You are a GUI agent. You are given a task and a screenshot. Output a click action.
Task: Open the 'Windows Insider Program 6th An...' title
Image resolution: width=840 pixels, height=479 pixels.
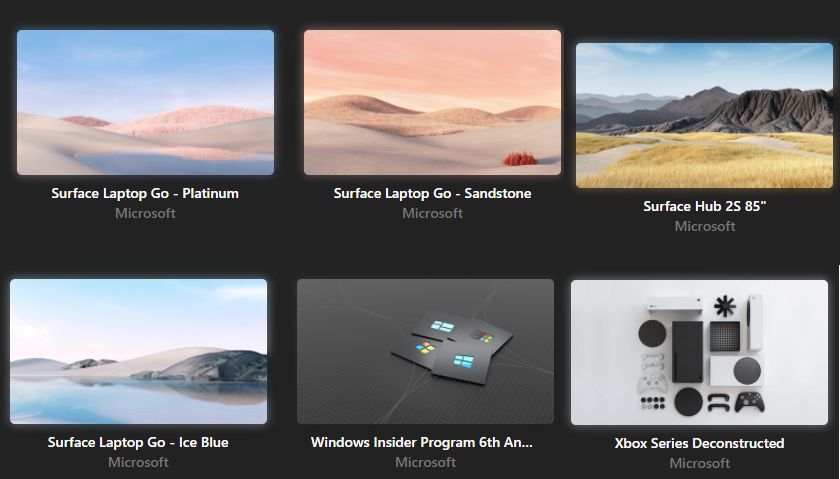(422, 443)
